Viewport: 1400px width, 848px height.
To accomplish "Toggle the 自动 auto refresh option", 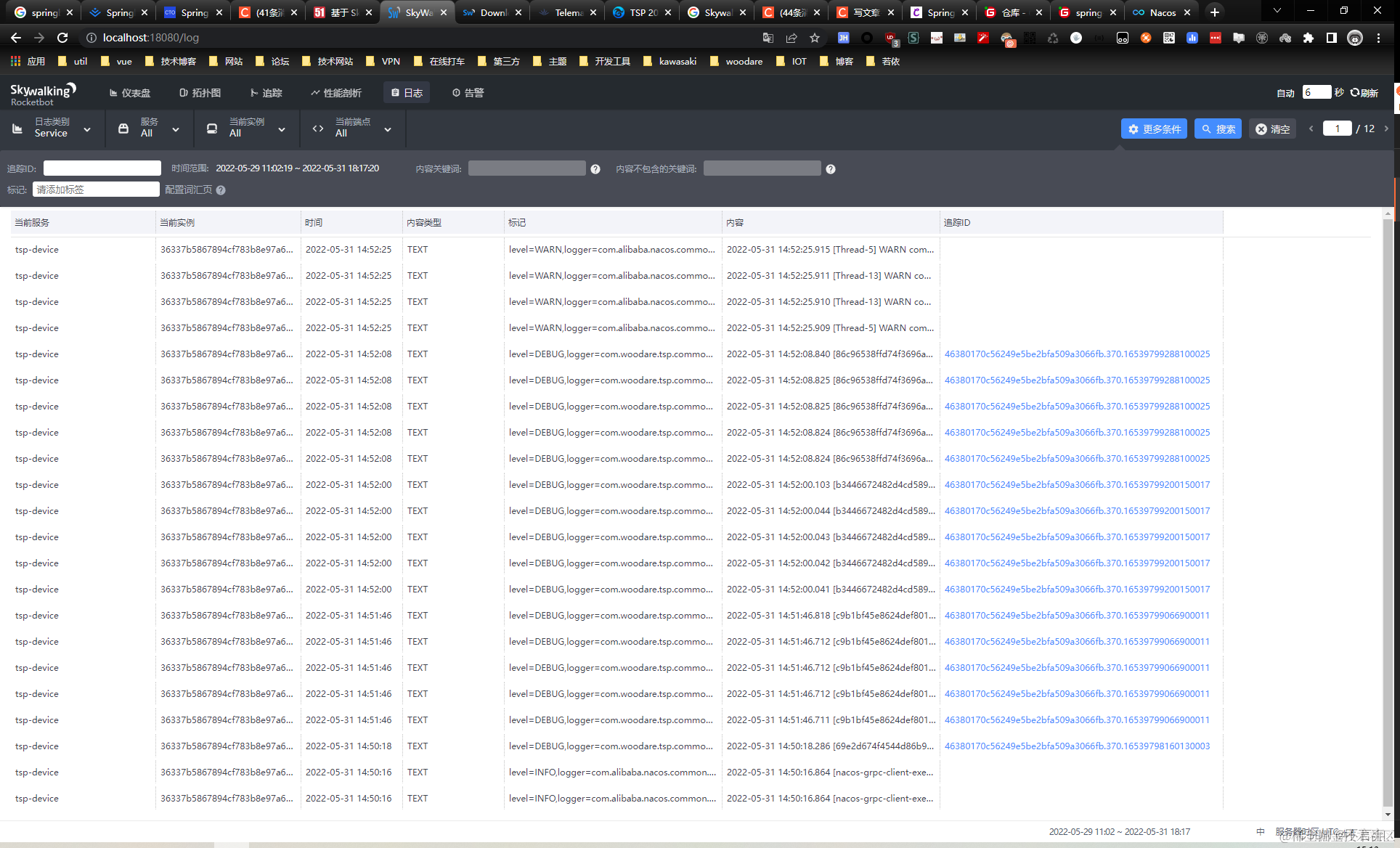I will pyautogui.click(x=1285, y=93).
